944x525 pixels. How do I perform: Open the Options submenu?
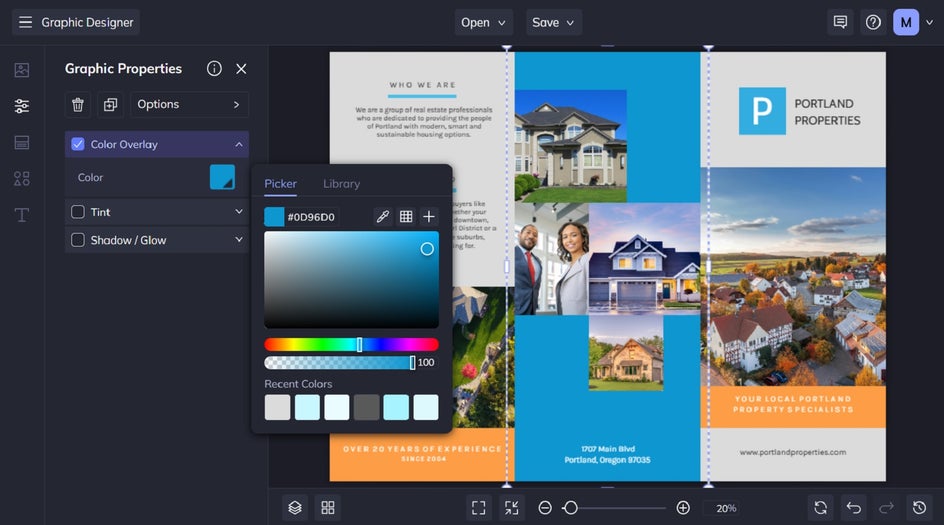[189, 105]
